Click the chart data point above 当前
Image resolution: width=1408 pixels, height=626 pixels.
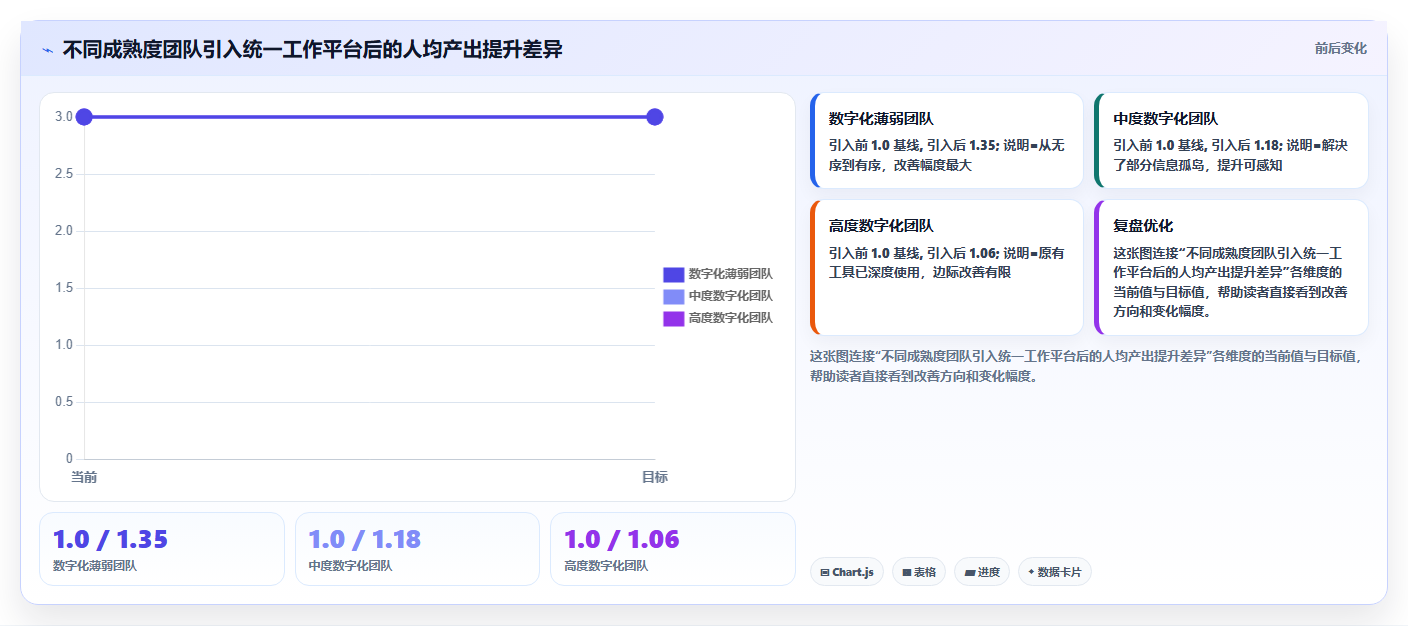point(84,117)
